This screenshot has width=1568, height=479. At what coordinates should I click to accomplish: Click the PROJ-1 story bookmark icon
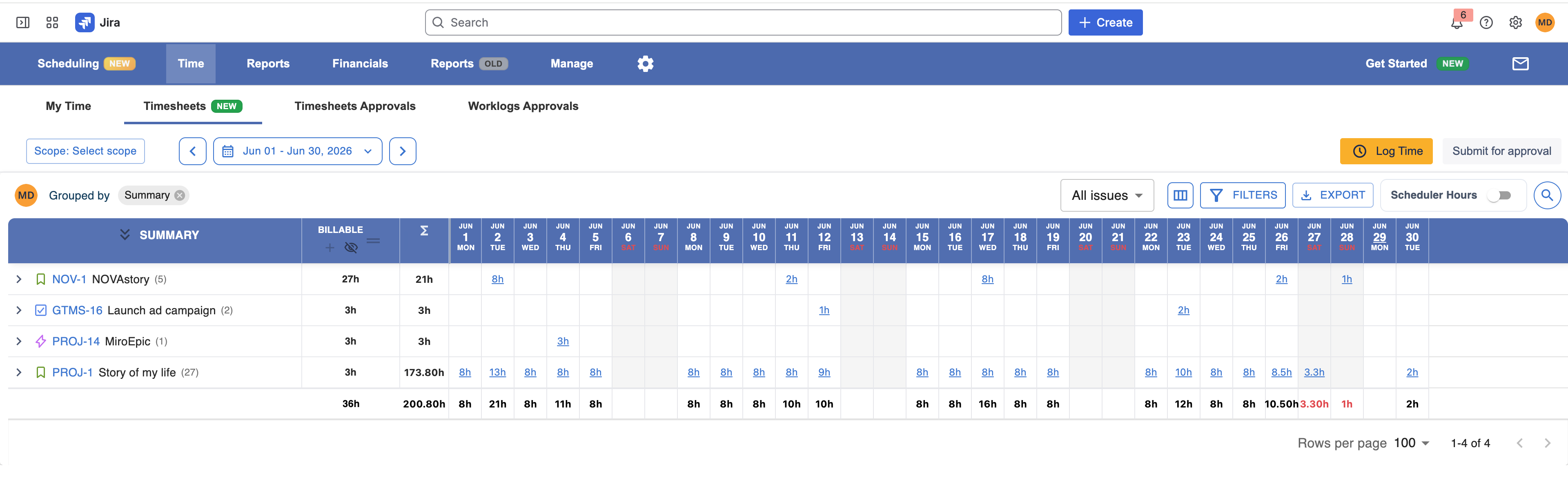pyautogui.click(x=41, y=372)
